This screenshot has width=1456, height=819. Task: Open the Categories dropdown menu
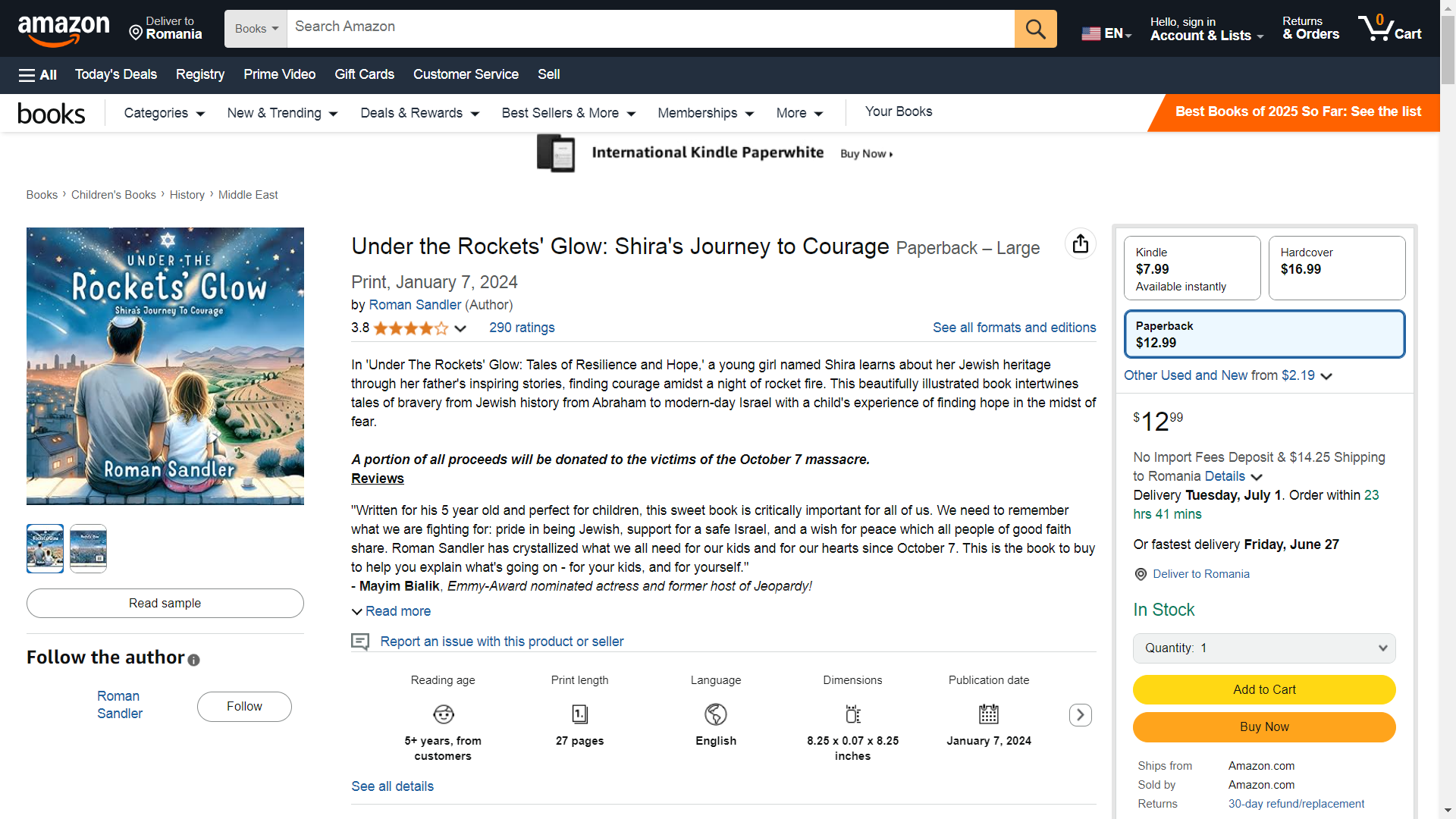click(x=165, y=113)
